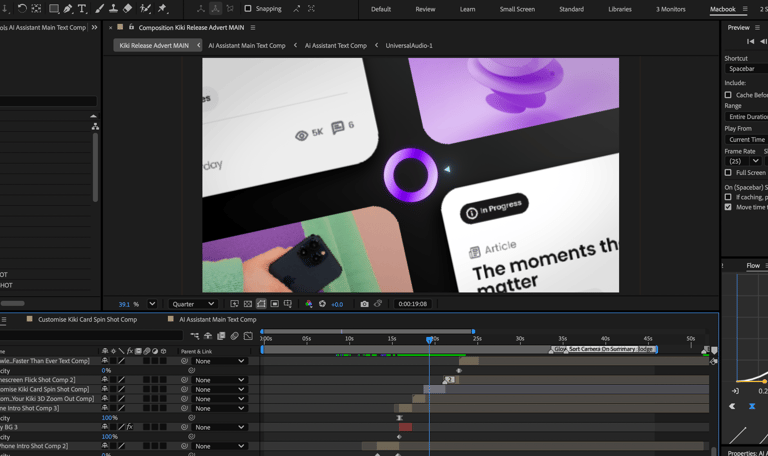Screen dimensions: 768x456
Task: Click pick whip icon for Bg 3 layer
Action: click(x=184, y=427)
